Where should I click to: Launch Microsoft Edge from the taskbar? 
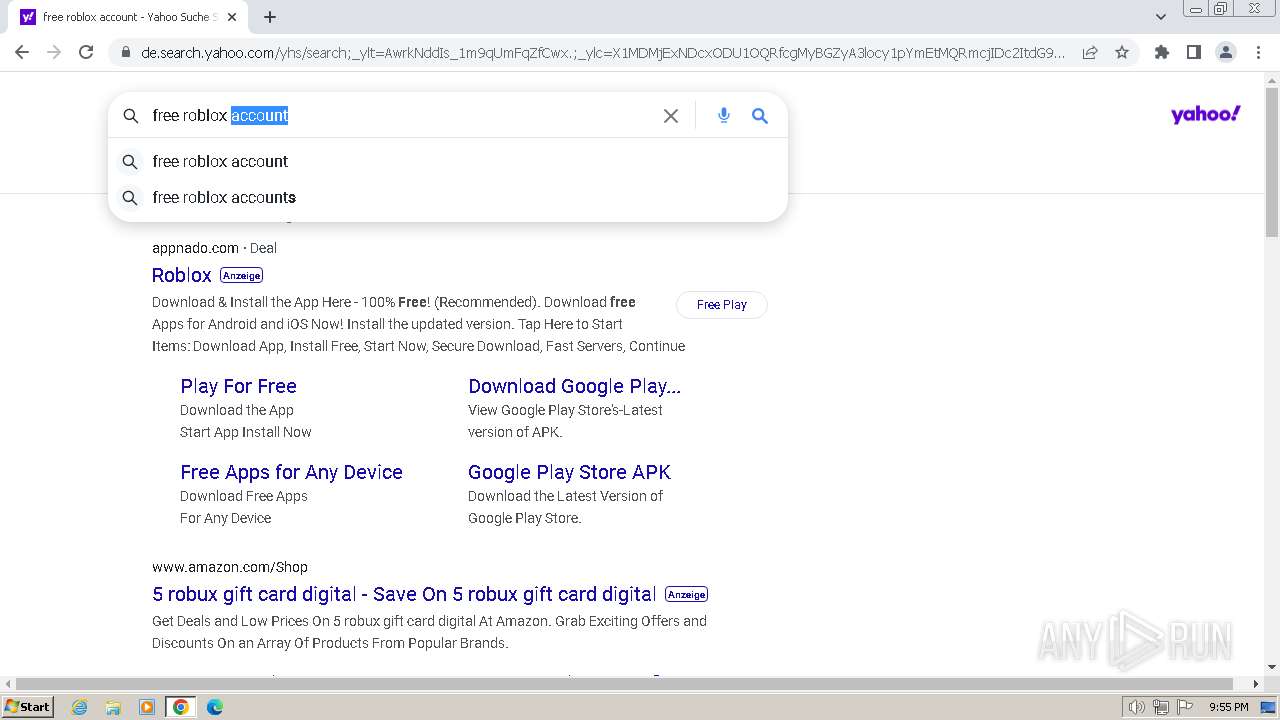215,707
